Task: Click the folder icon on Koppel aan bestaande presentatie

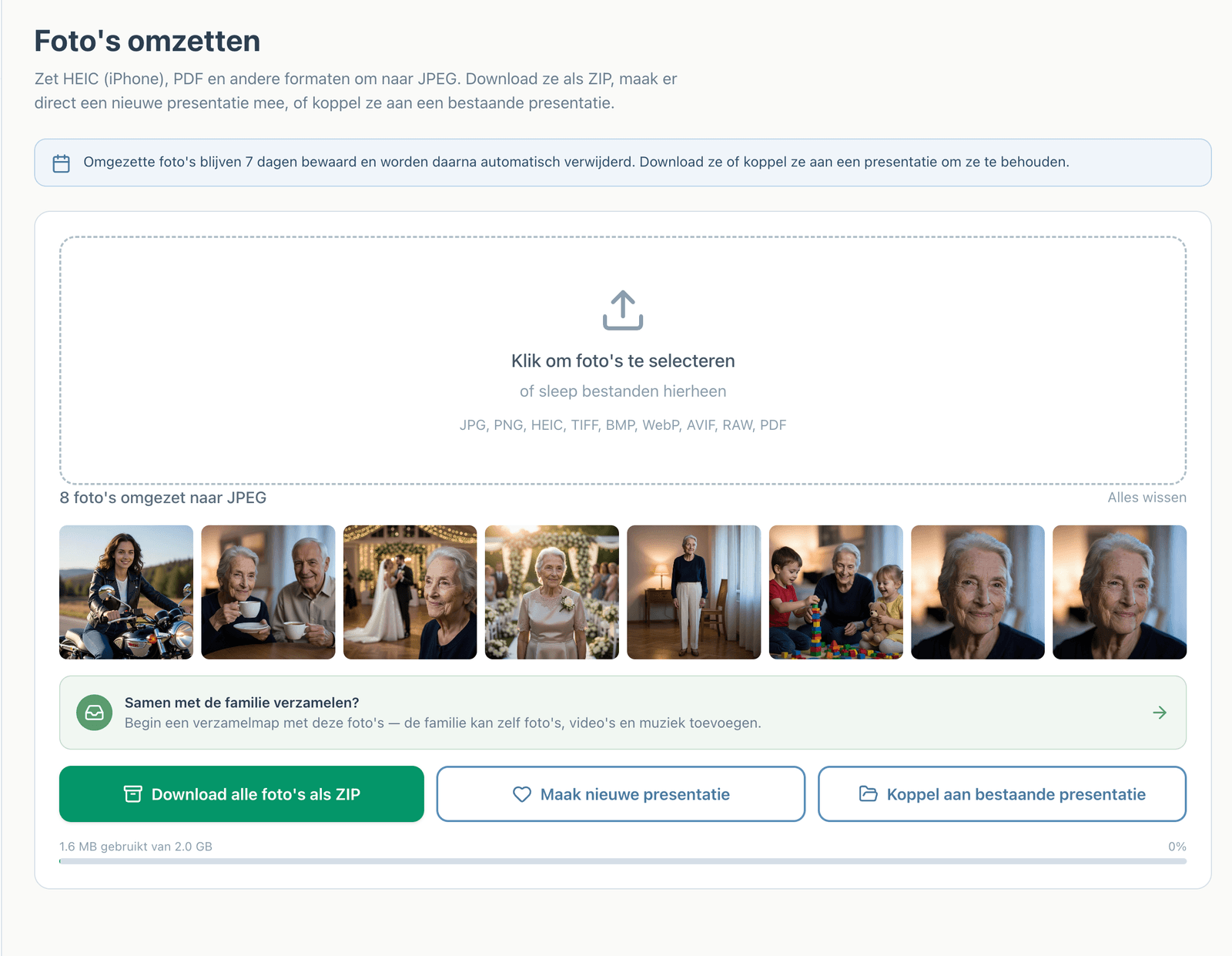Action: pos(868,793)
